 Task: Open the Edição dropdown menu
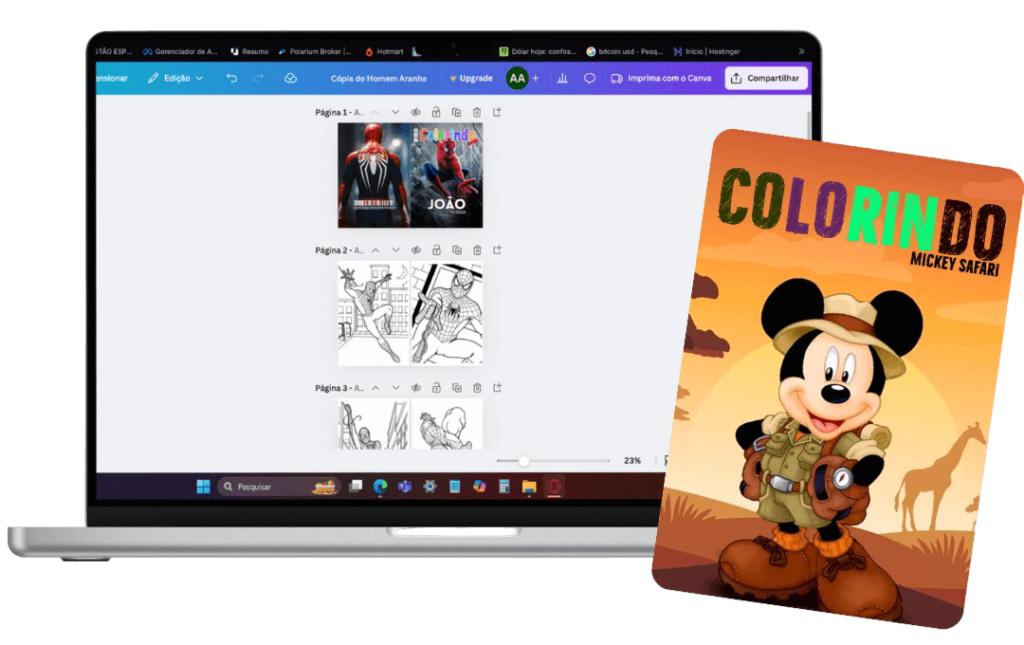[x=180, y=77]
